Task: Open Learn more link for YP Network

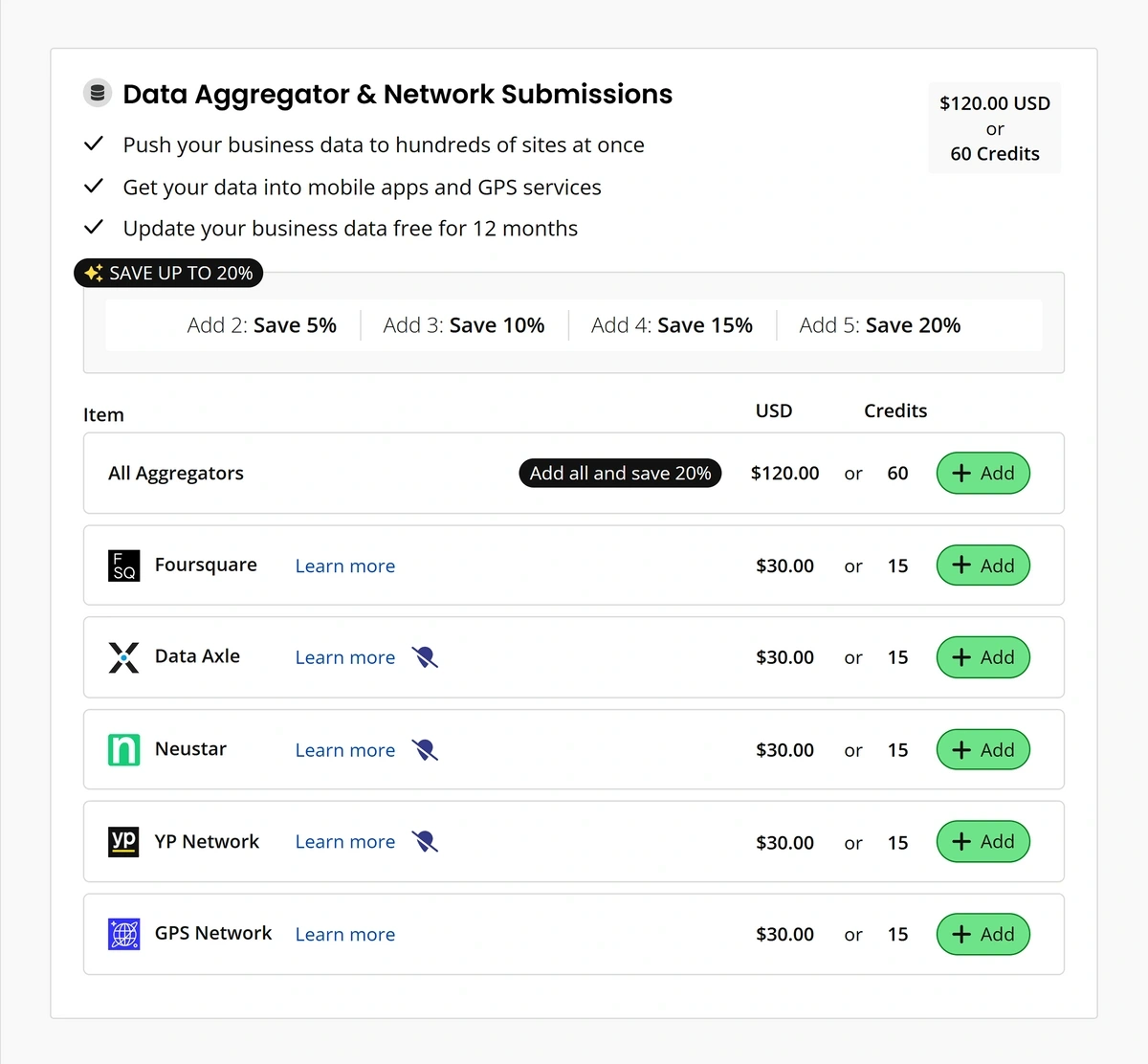Action: click(345, 842)
